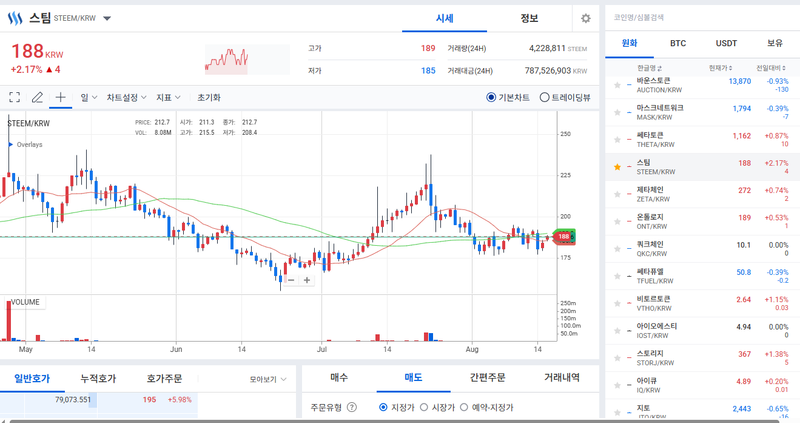The image size is (800, 423).
Task: Click the Overlays play arrow icon
Action: [10, 144]
